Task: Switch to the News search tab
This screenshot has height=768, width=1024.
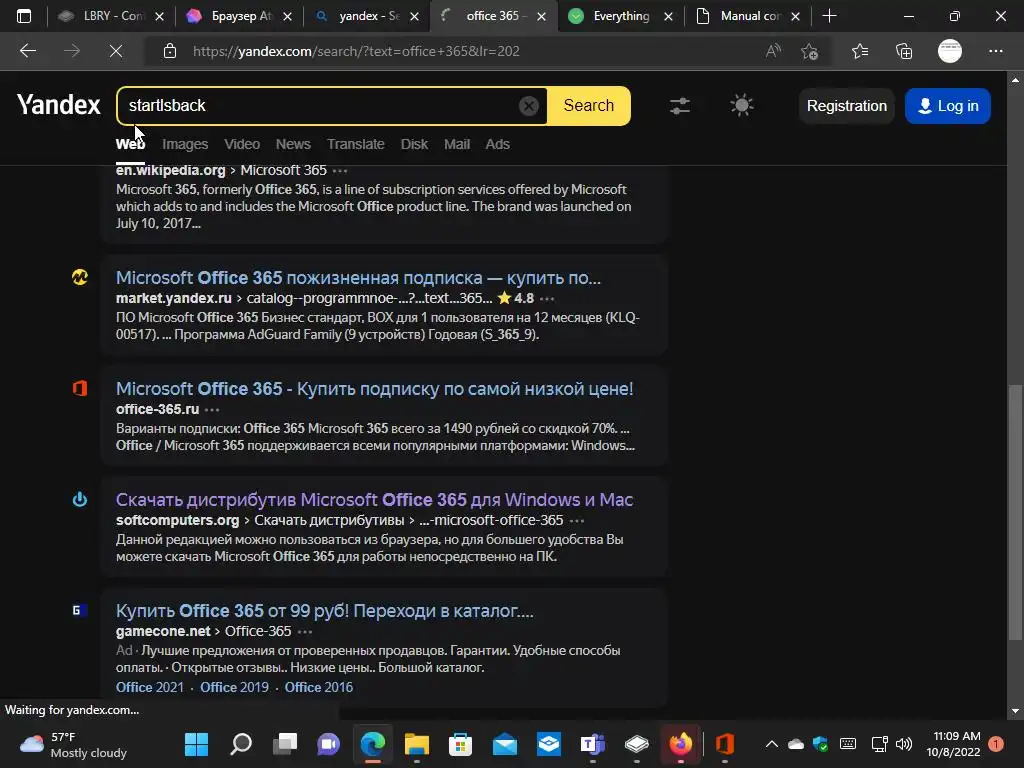Action: coord(293,144)
